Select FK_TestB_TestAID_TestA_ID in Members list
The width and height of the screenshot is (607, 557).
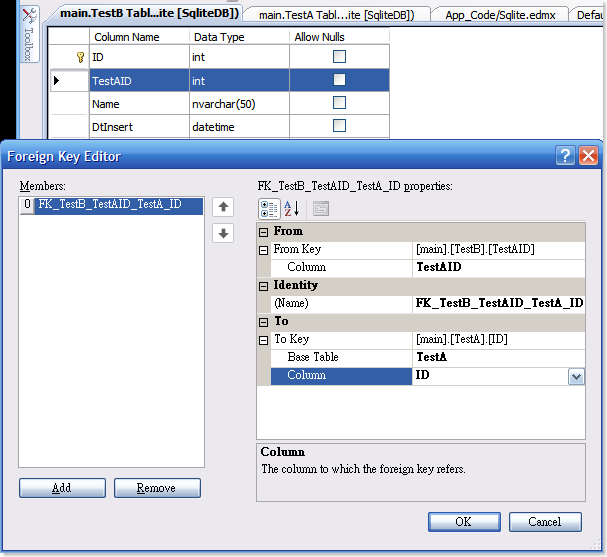(x=119, y=205)
